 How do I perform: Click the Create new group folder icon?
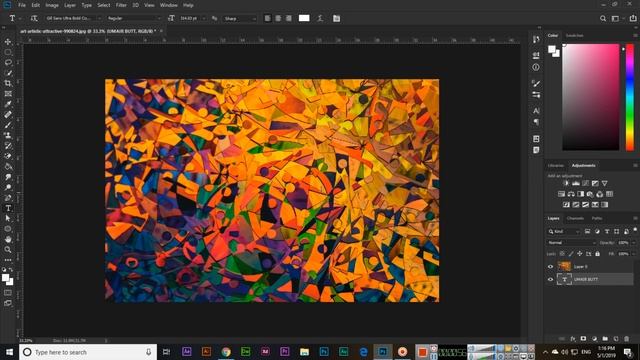(x=605, y=339)
